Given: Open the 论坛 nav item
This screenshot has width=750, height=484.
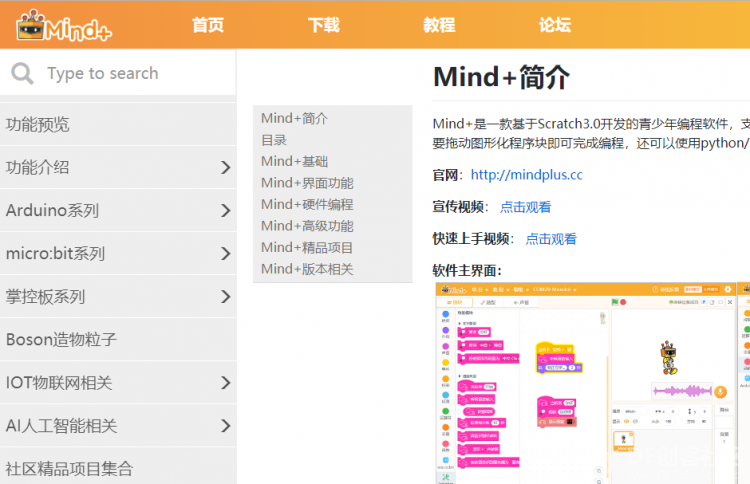Looking at the screenshot, I should [x=555, y=25].
